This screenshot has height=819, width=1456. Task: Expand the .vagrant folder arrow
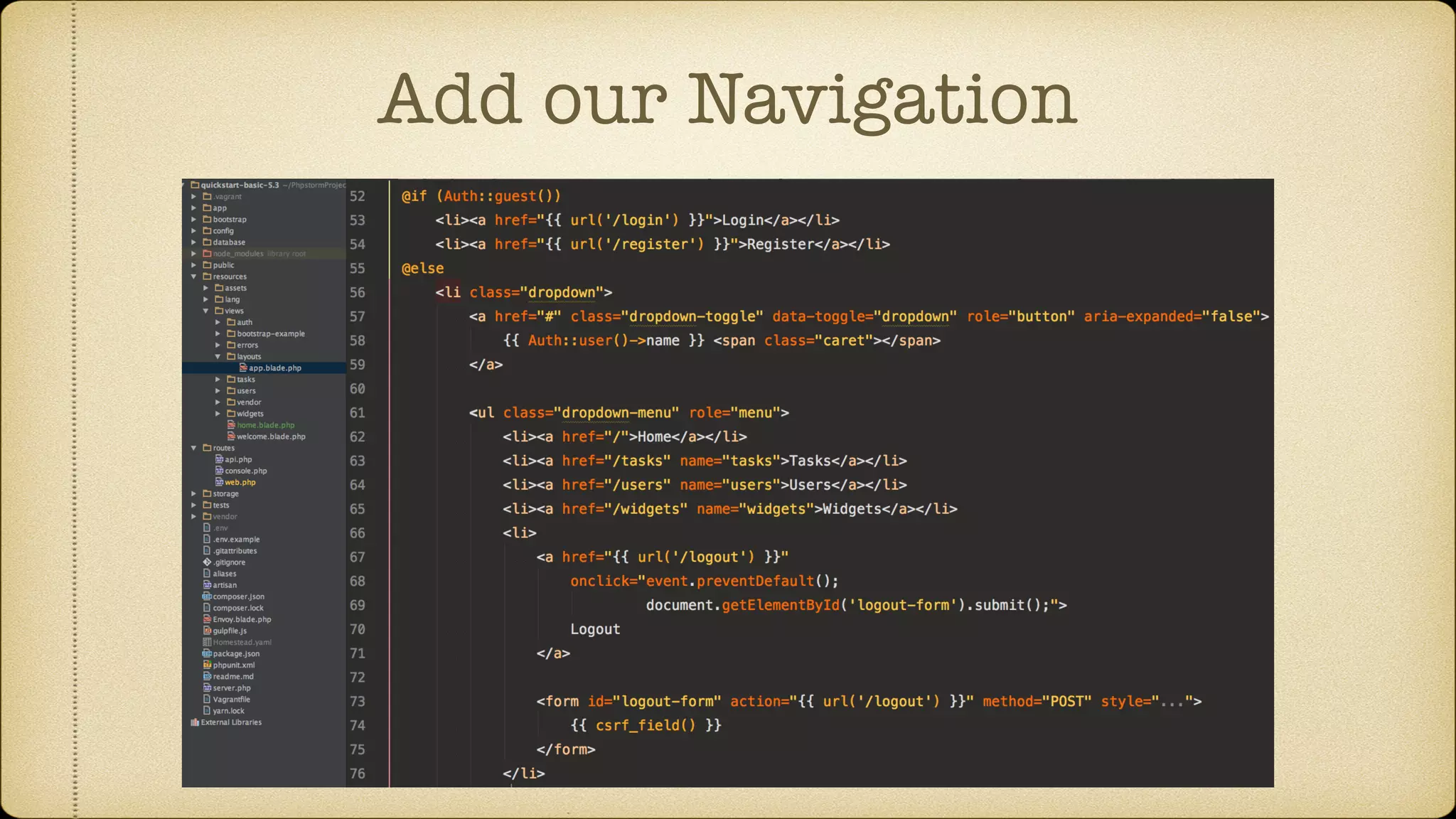(x=193, y=196)
